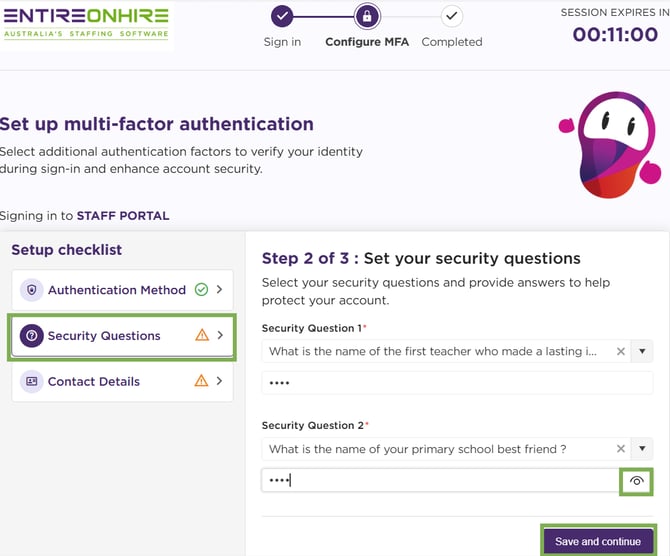The height and width of the screenshot is (556, 670).
Task: Click the EntireOnHire logo
Action: click(86, 24)
